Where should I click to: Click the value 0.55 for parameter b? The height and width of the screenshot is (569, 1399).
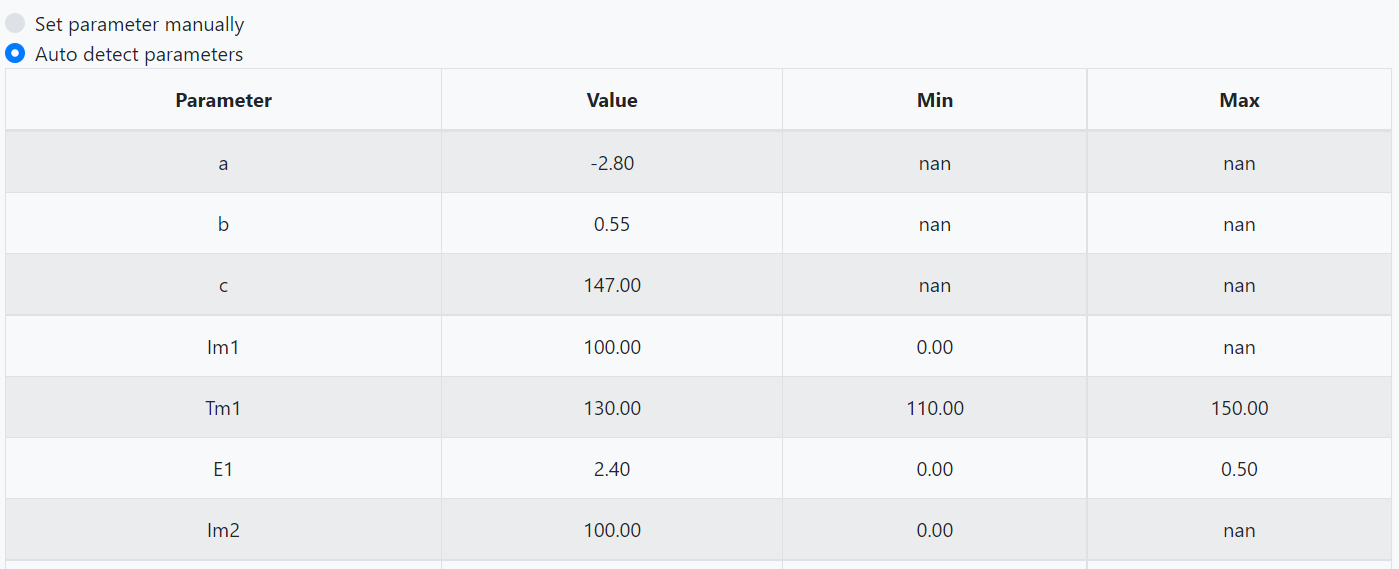tap(612, 224)
